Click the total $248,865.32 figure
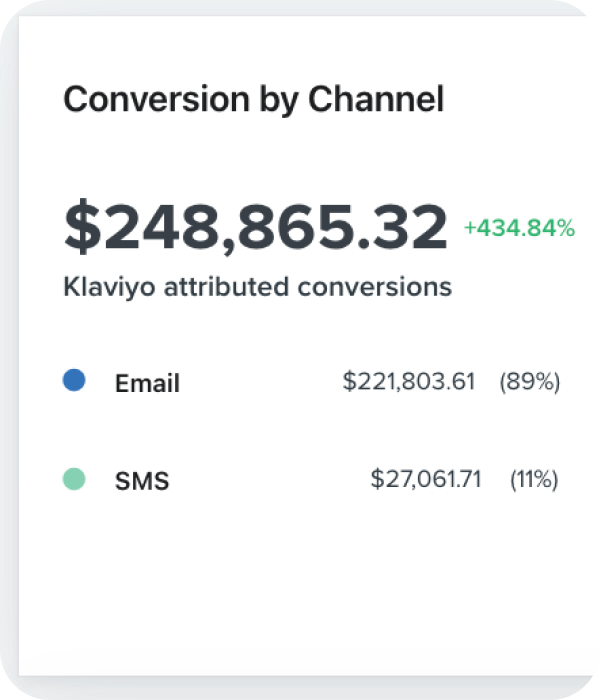This screenshot has width=600, height=700. tap(255, 227)
